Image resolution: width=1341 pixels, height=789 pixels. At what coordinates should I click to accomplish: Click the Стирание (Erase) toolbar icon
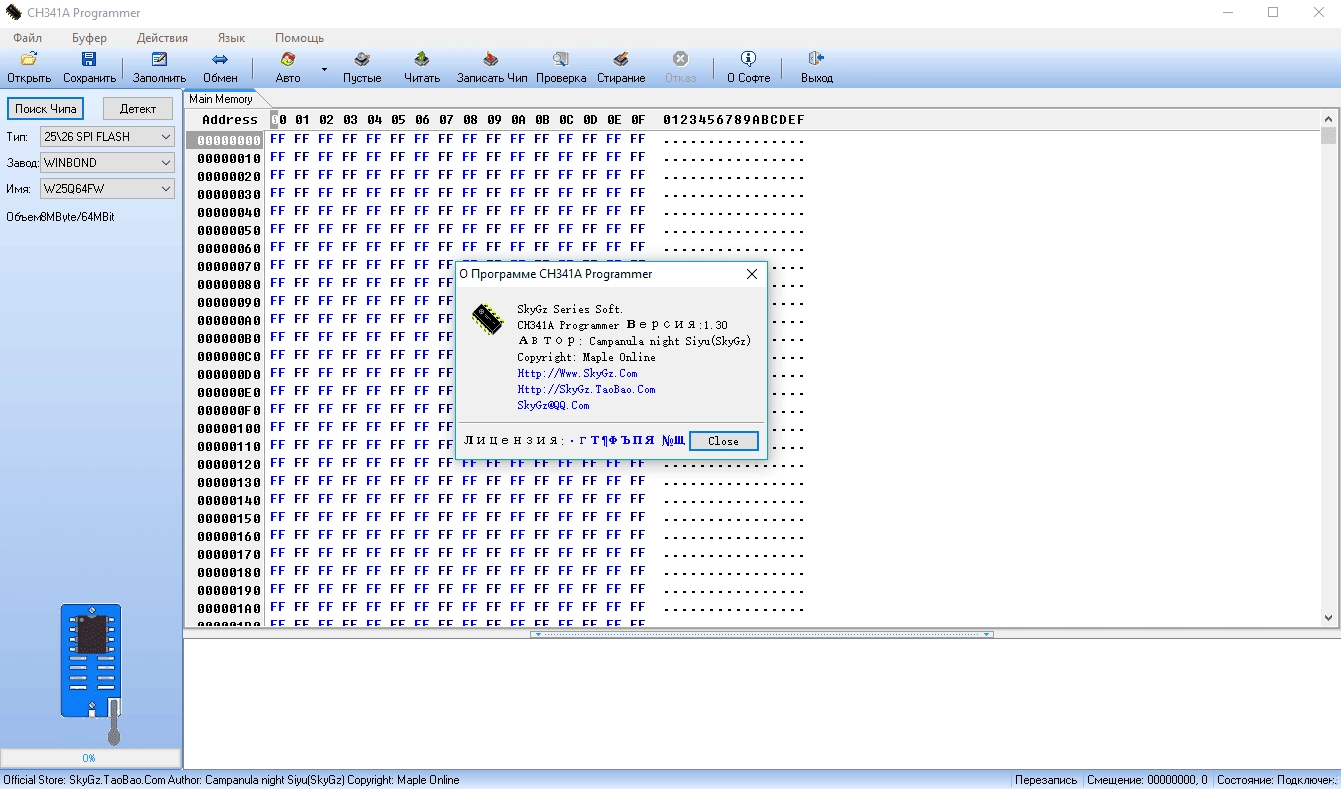(621, 60)
